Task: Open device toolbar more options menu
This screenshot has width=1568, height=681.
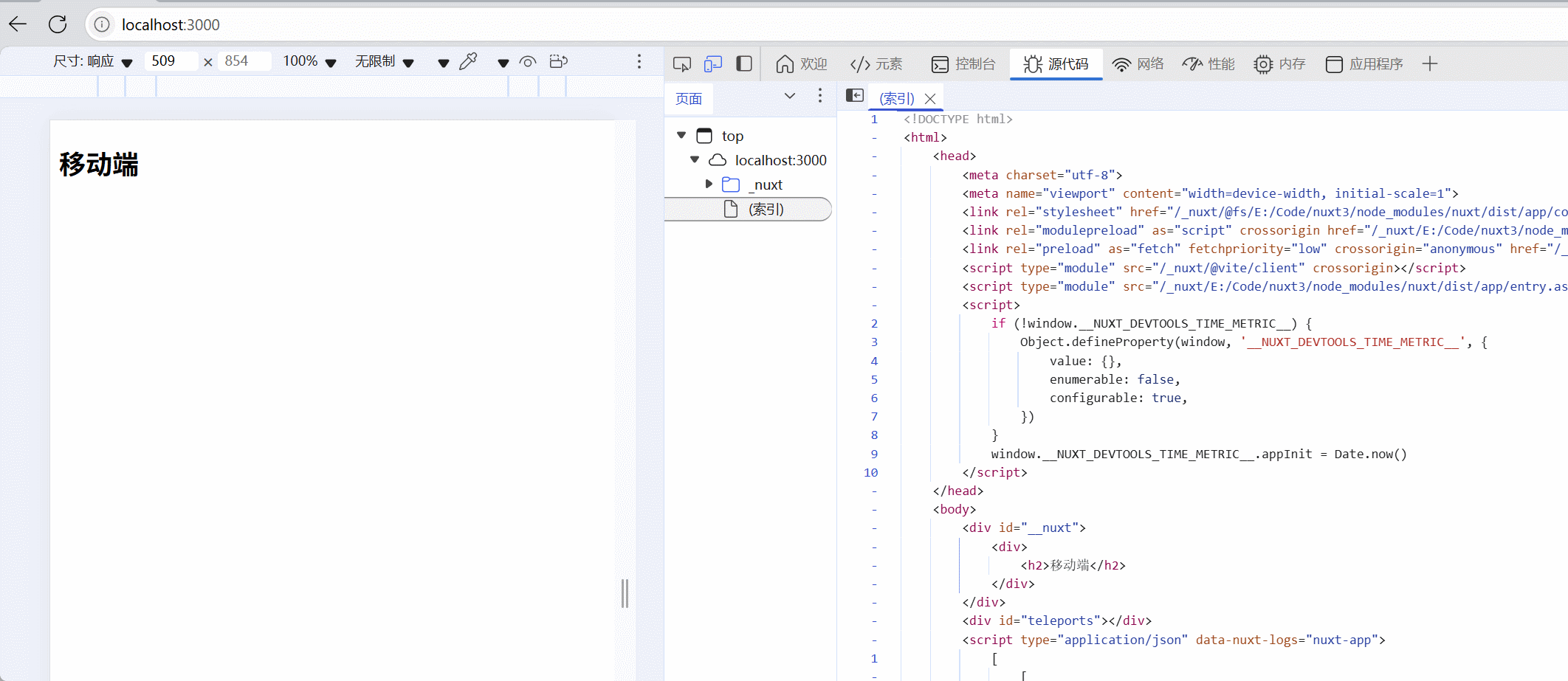Action: (639, 61)
